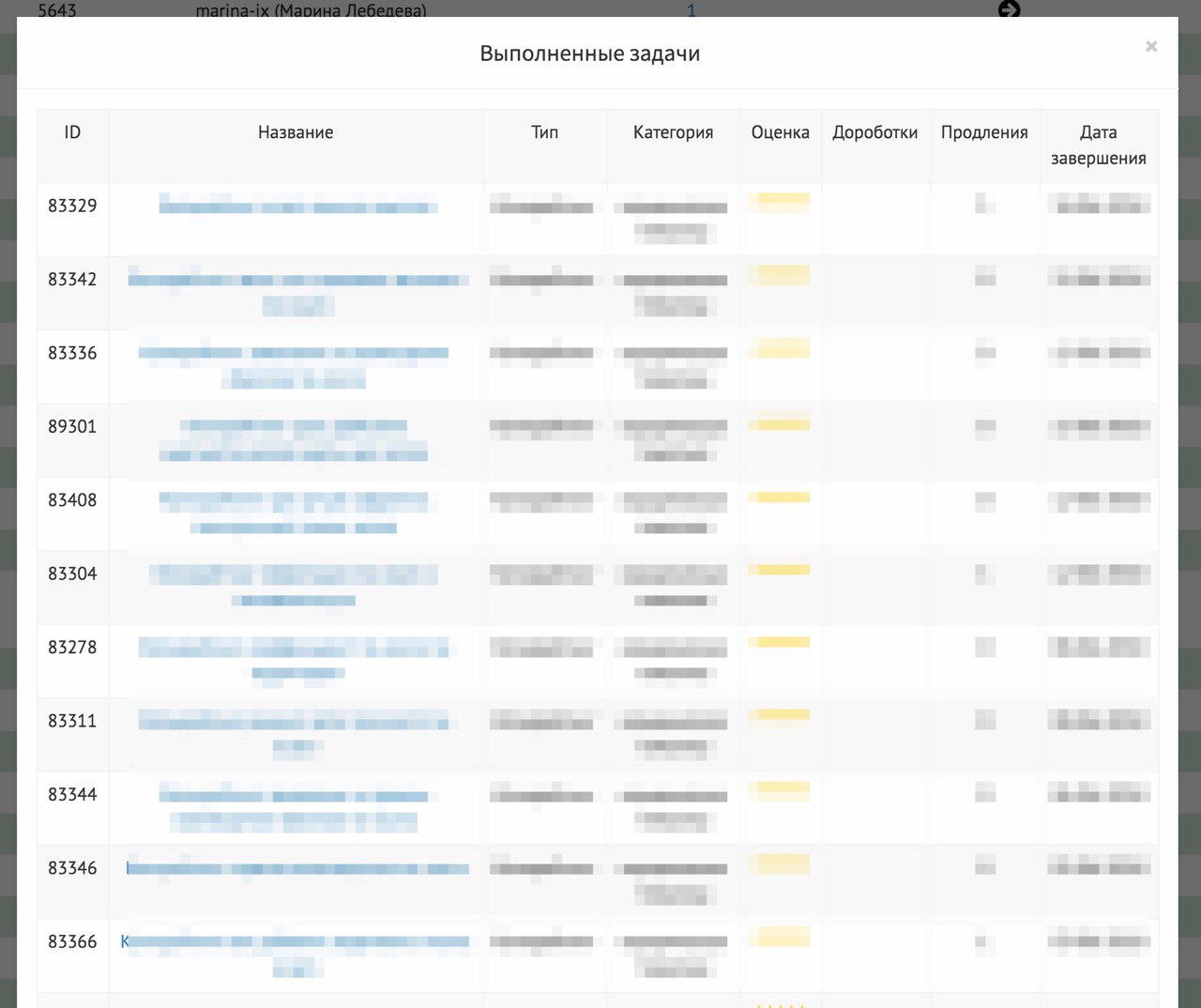Open the task name link in row 83342
The image size is (1201, 1008).
coord(297,292)
